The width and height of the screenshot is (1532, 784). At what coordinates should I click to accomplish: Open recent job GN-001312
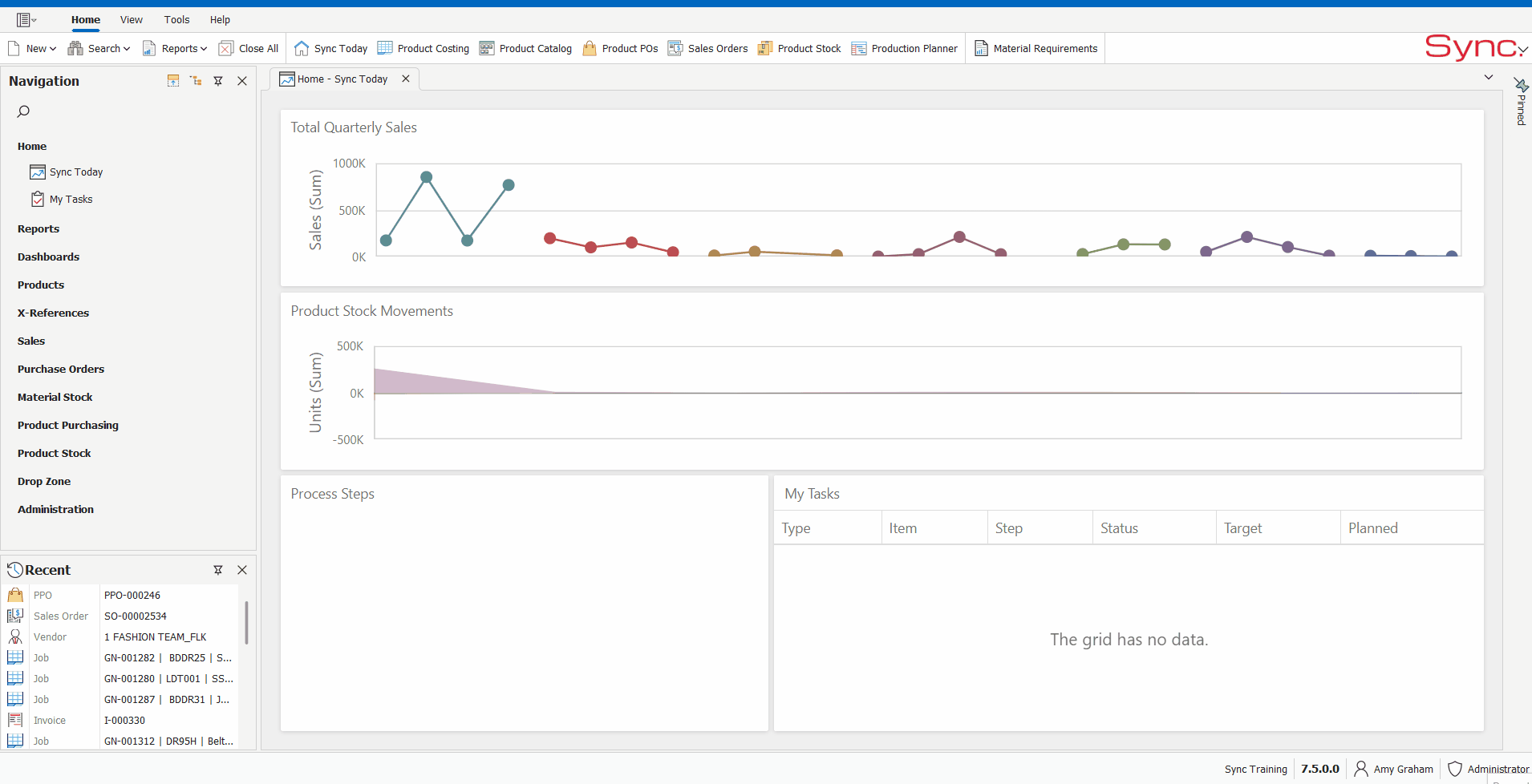pos(168,742)
